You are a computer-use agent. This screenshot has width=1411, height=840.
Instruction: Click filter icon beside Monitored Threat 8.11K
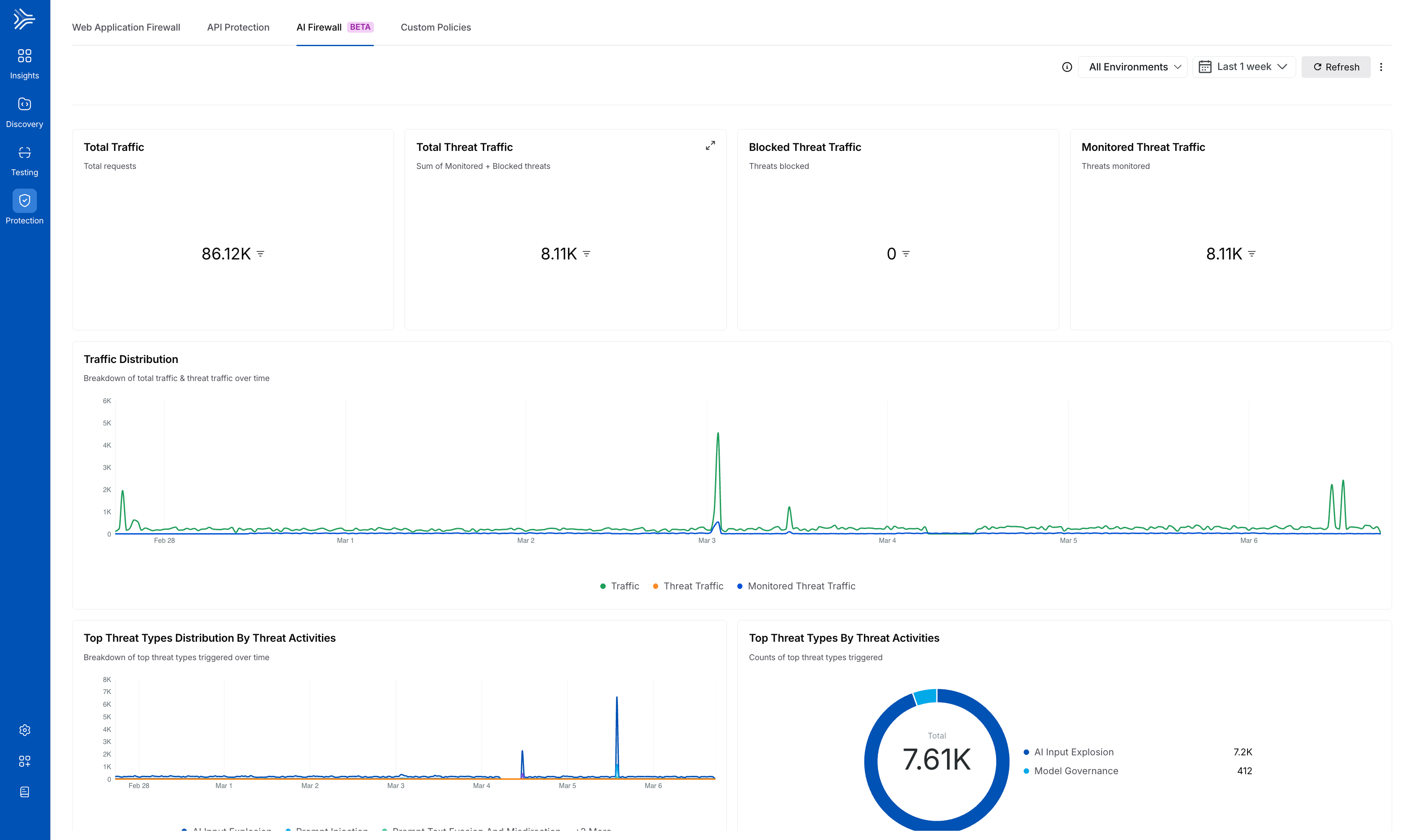(x=1252, y=254)
